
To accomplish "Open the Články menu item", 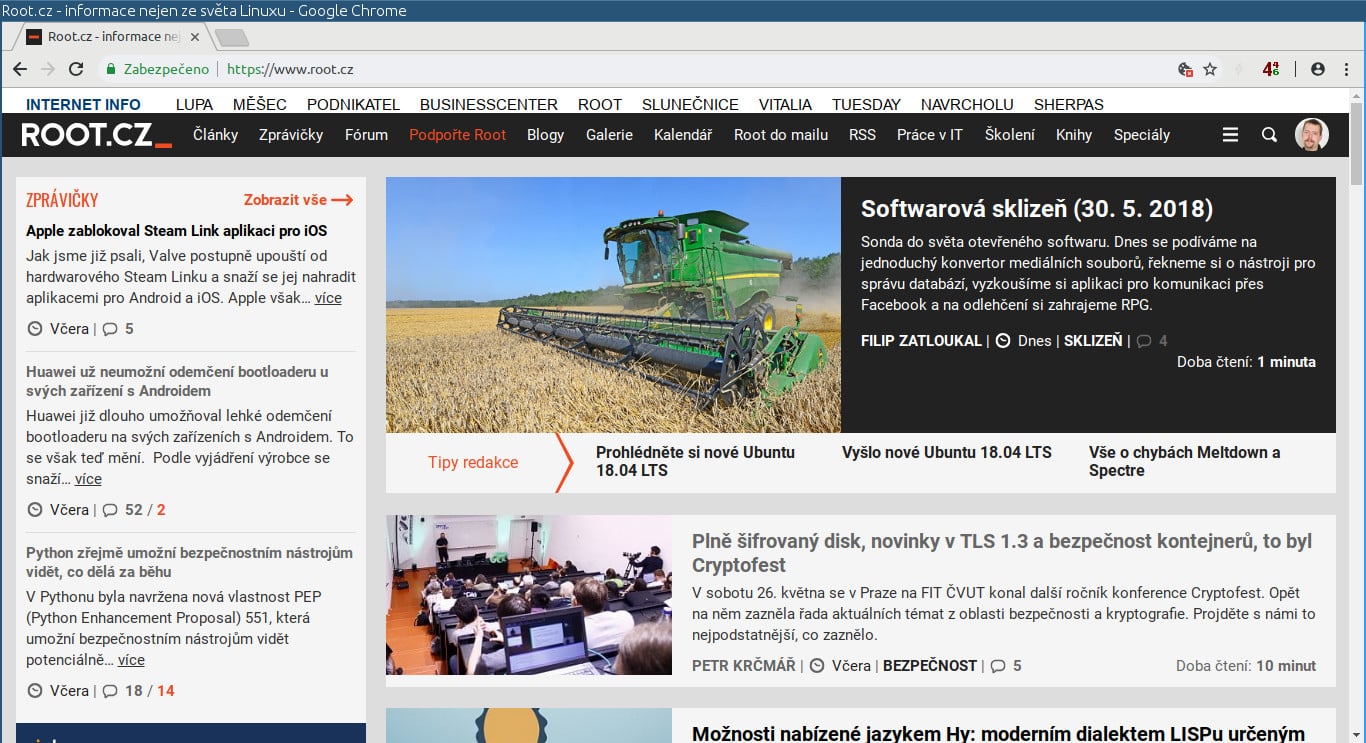I will pos(215,135).
